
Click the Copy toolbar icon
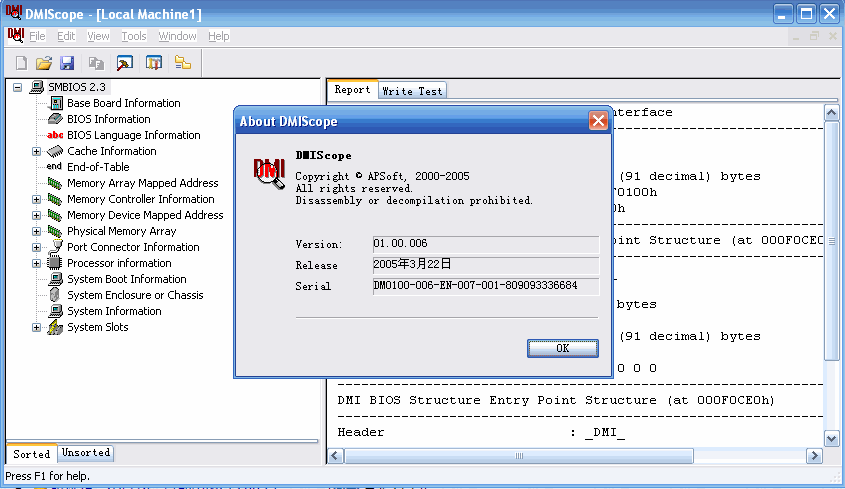pyautogui.click(x=96, y=63)
